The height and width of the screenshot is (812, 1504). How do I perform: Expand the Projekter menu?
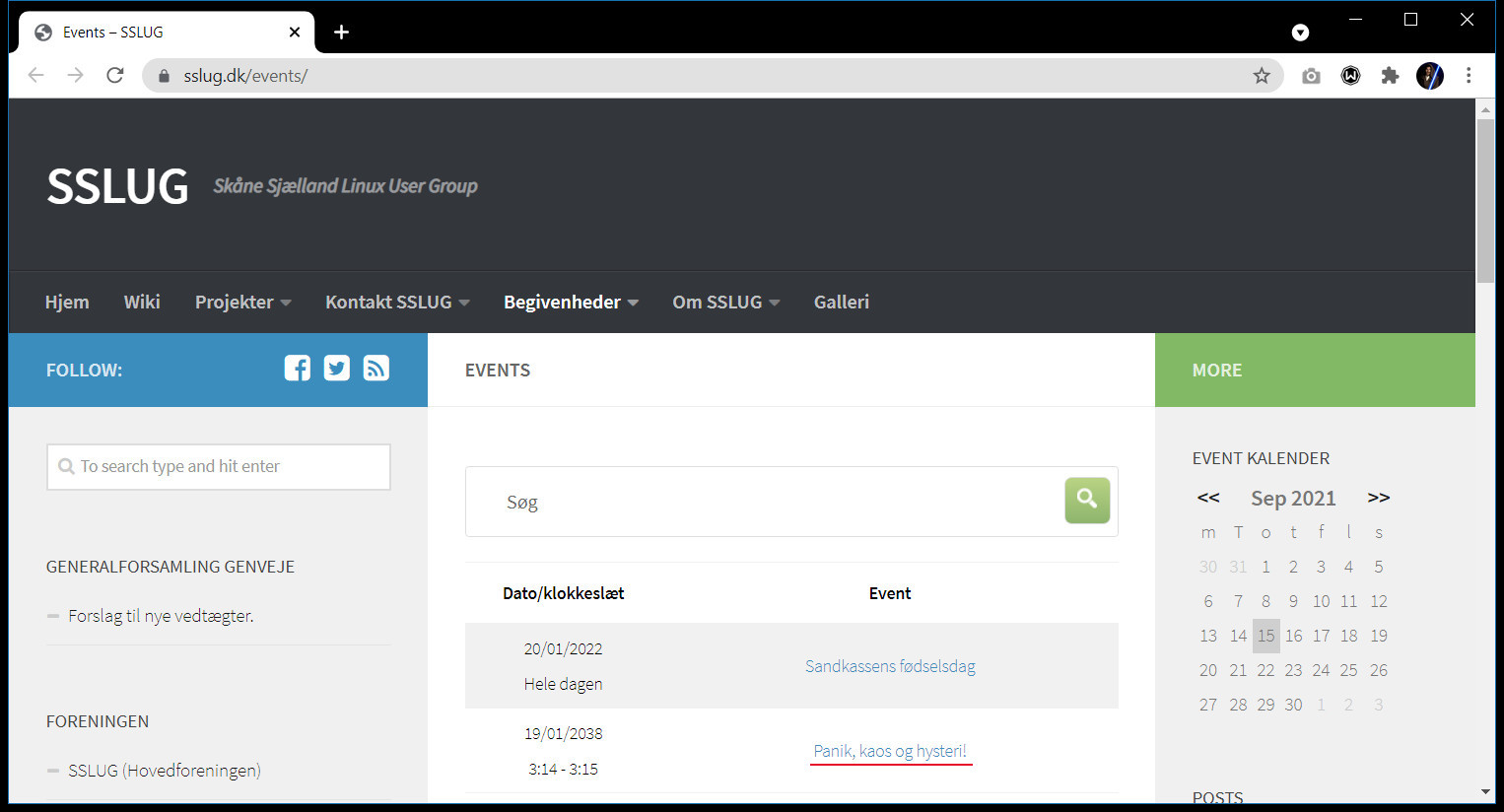[243, 303]
